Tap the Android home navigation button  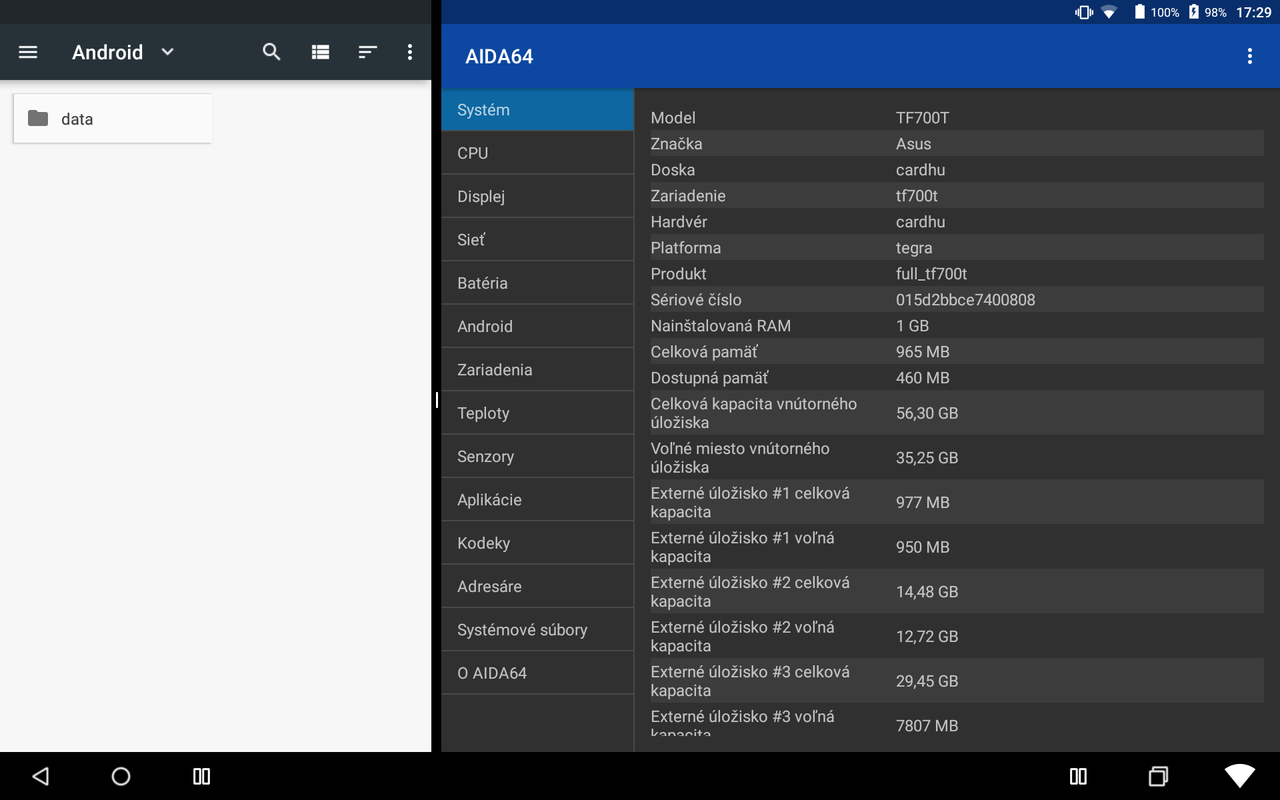point(121,776)
